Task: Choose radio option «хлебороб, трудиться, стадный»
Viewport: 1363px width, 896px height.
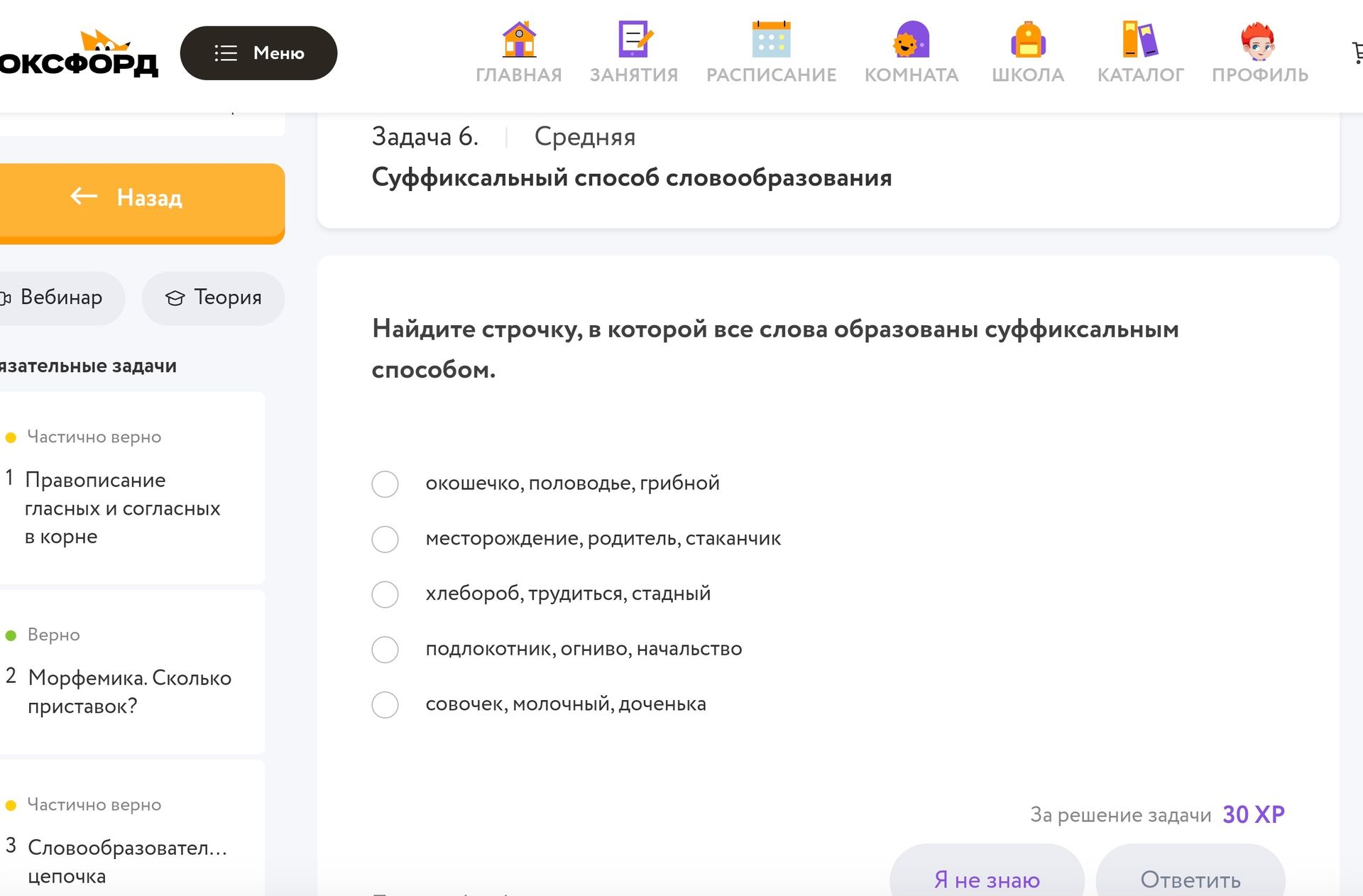Action: click(x=385, y=594)
